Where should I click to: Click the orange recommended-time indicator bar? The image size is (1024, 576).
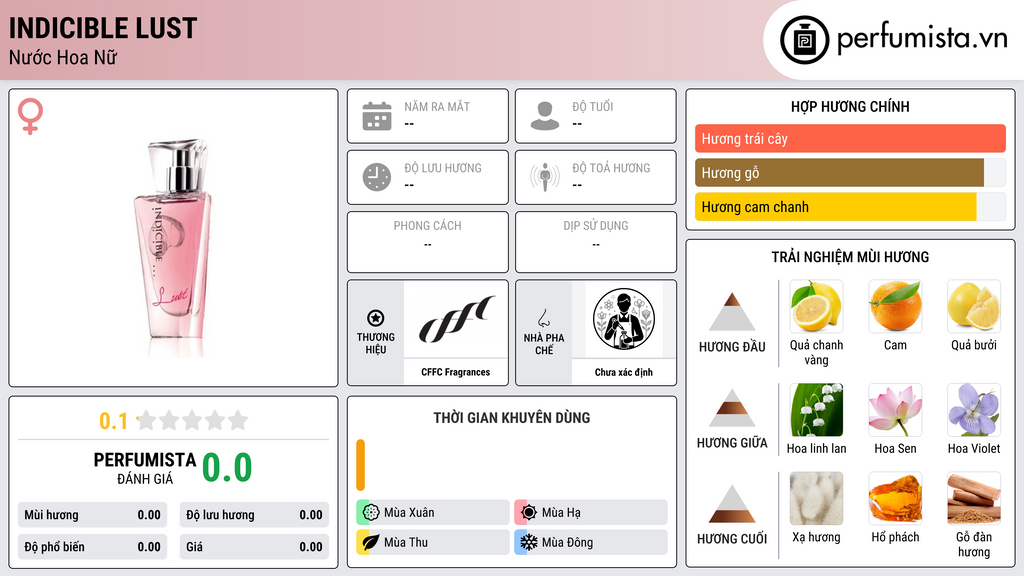[x=360, y=465]
